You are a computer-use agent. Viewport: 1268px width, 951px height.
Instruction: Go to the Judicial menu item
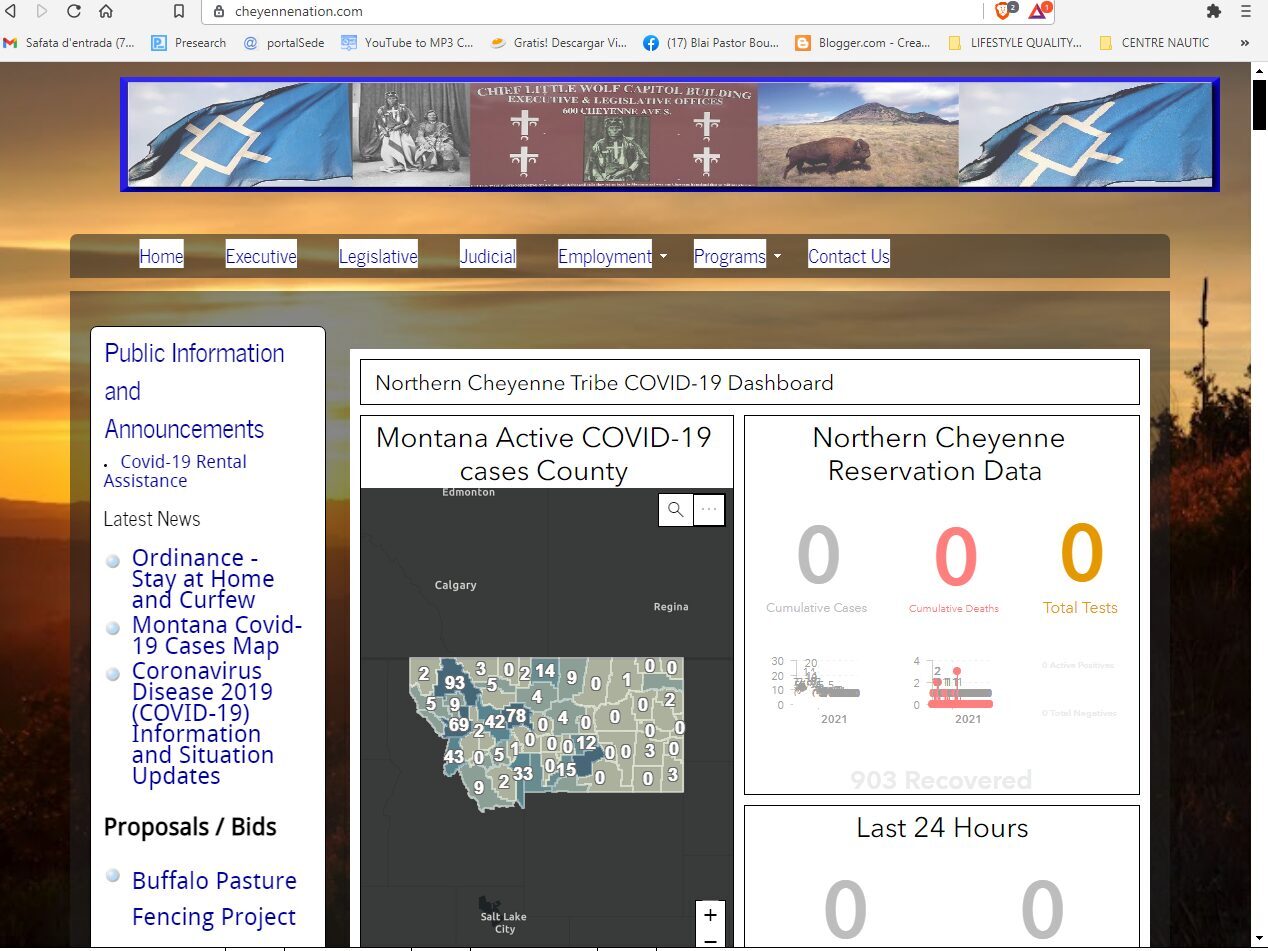488,256
